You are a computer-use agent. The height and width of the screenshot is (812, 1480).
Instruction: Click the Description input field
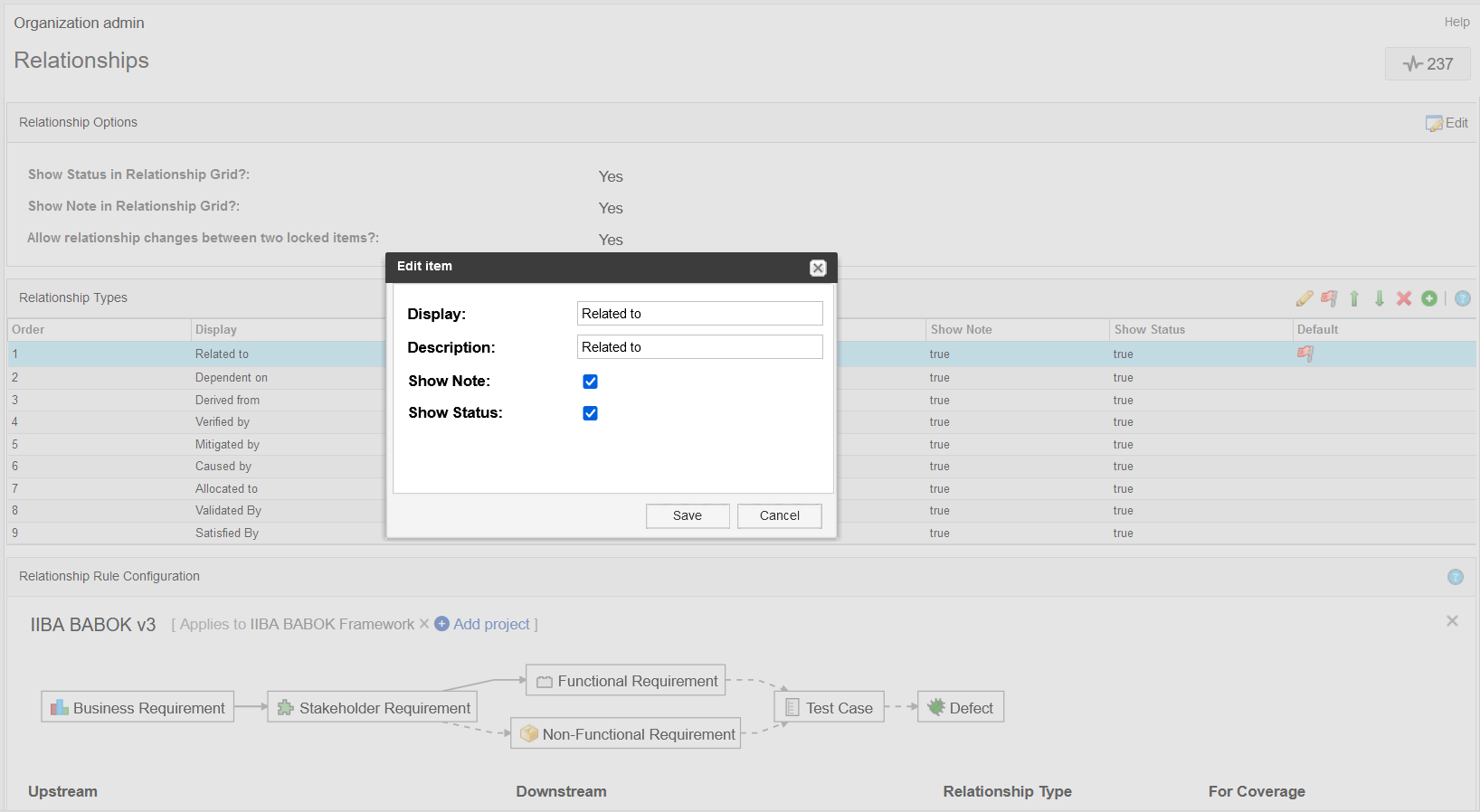tap(700, 347)
